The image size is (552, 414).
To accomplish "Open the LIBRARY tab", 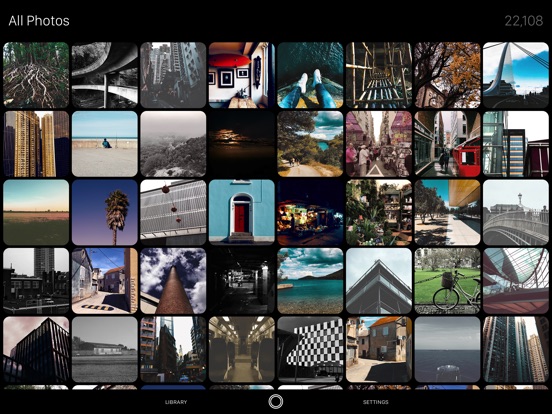I will [176, 402].
